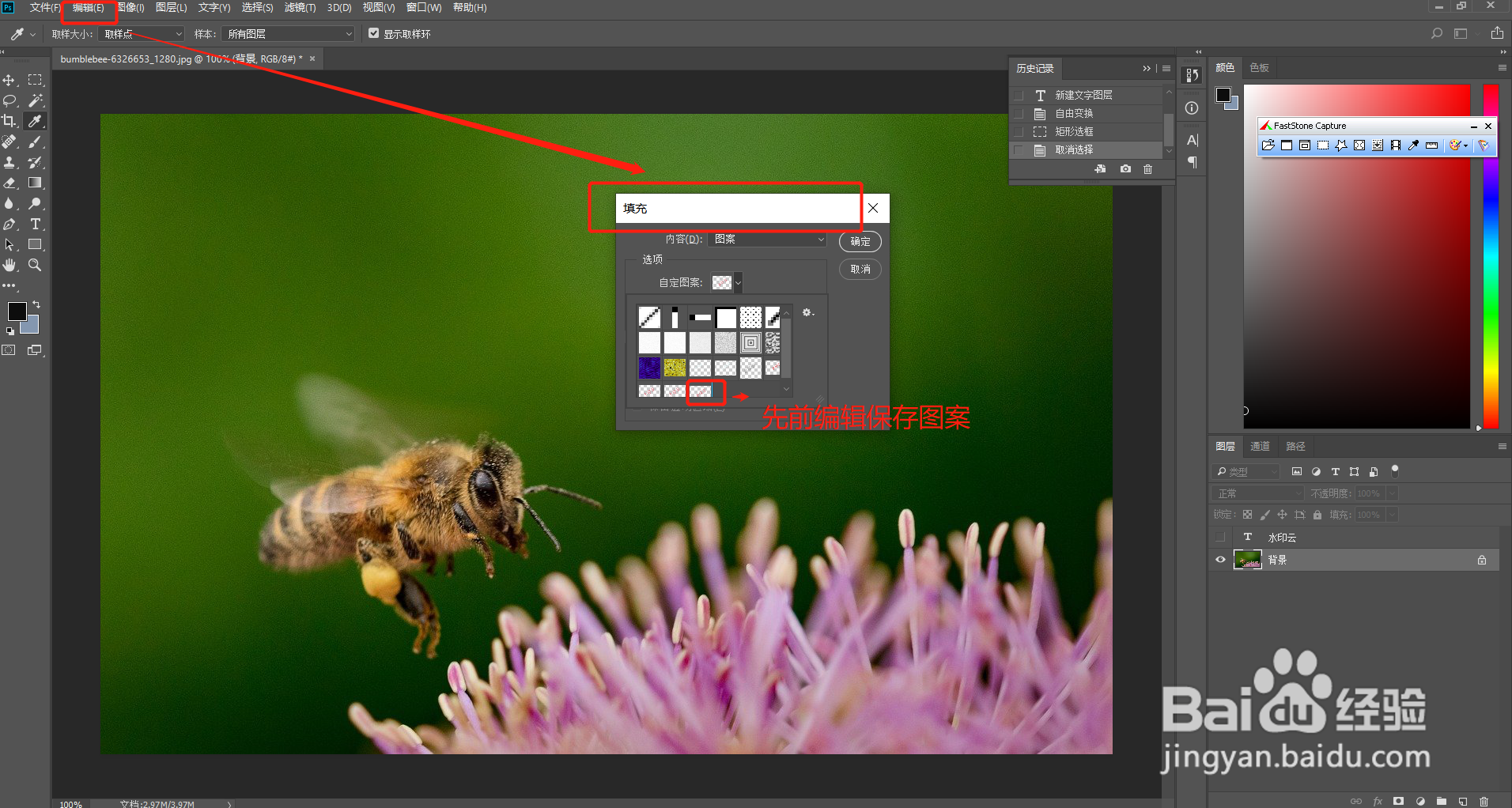Open Sample Size dropdown 取样点
The height and width of the screenshot is (808, 1512).
142,34
